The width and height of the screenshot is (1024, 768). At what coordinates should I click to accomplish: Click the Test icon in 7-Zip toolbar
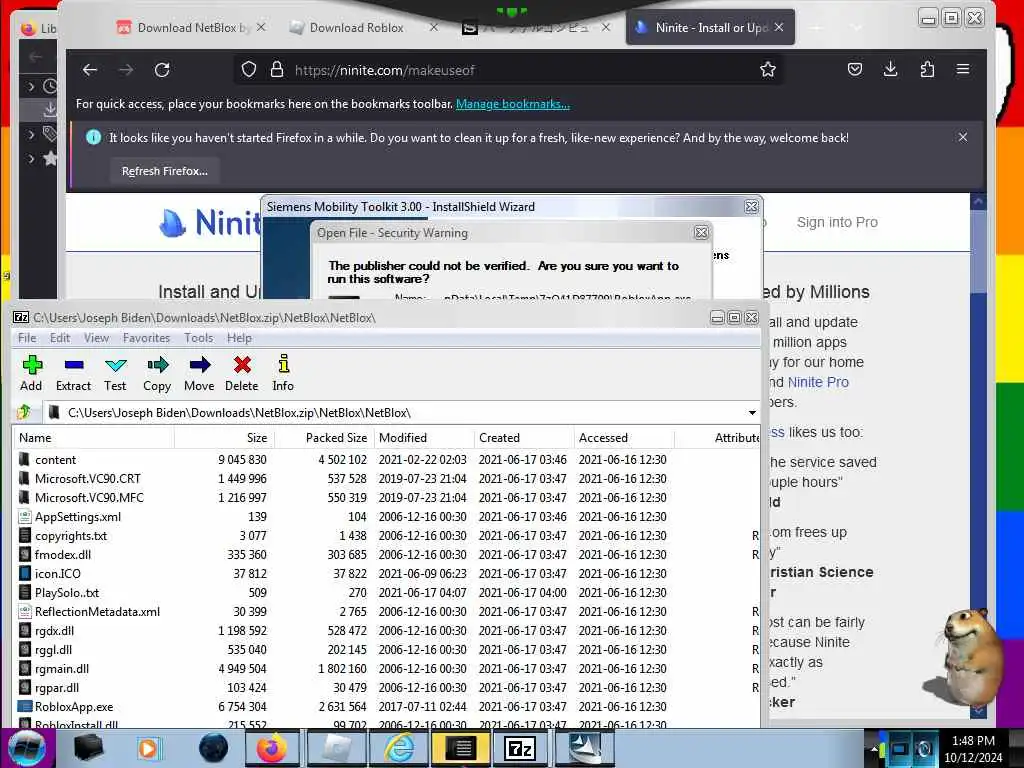115,364
